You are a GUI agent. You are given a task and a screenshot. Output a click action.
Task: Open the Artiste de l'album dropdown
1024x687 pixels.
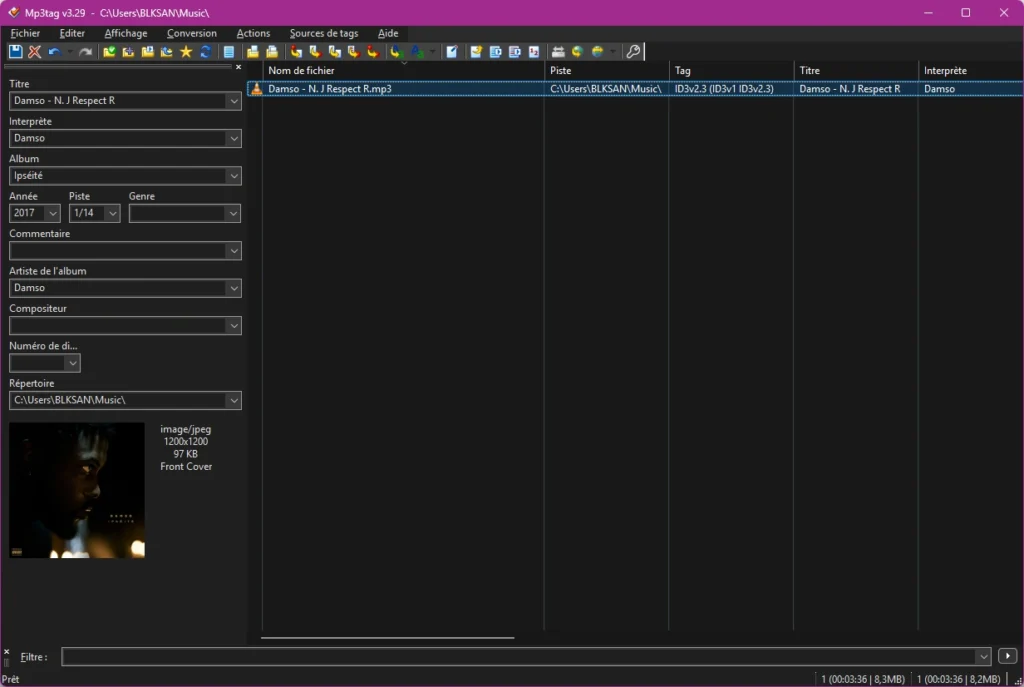(x=233, y=288)
